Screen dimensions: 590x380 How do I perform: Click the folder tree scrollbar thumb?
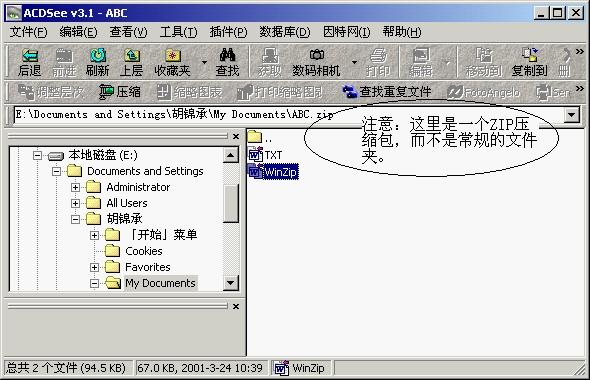click(231, 203)
